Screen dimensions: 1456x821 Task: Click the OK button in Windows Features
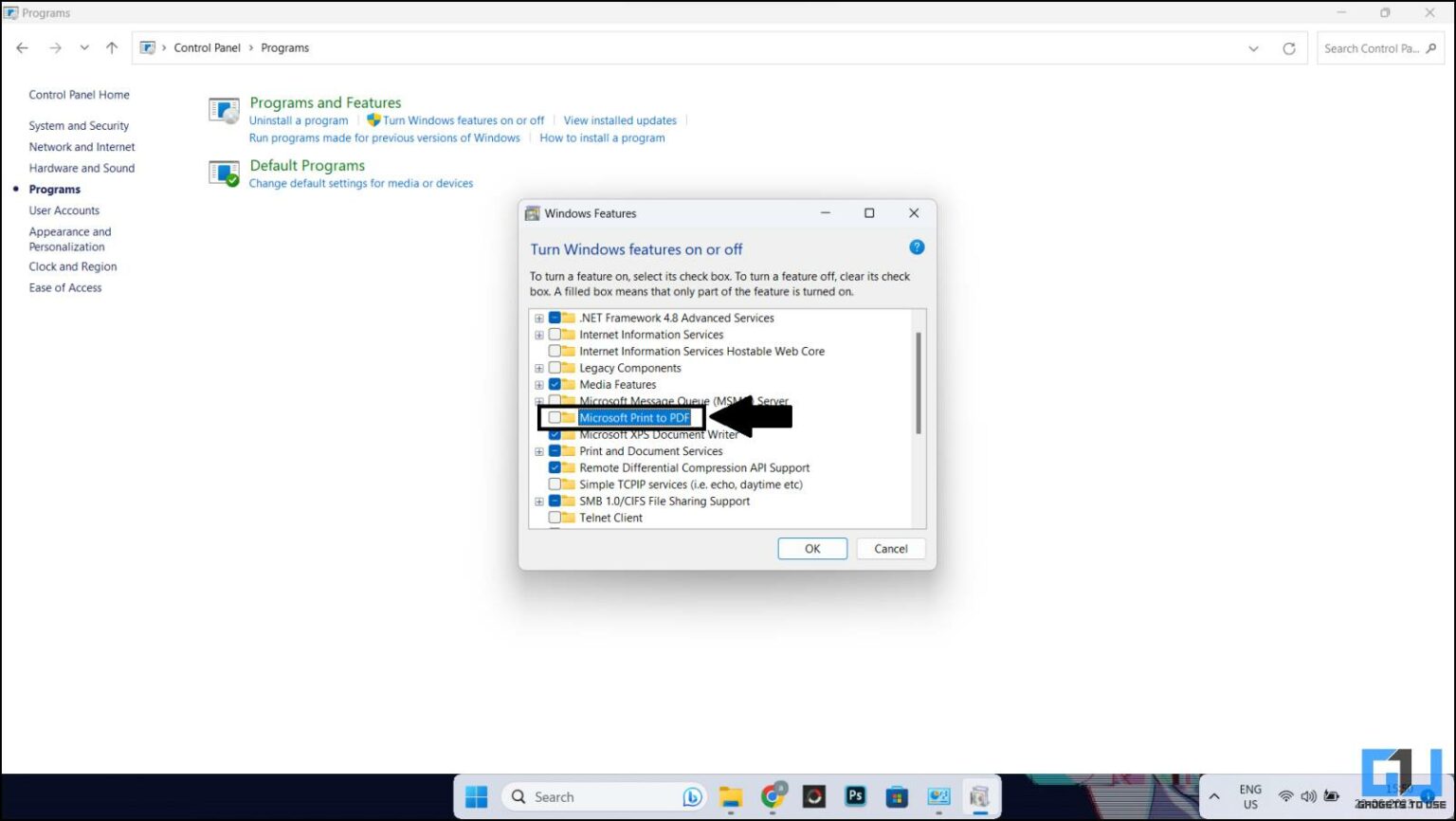click(x=811, y=548)
